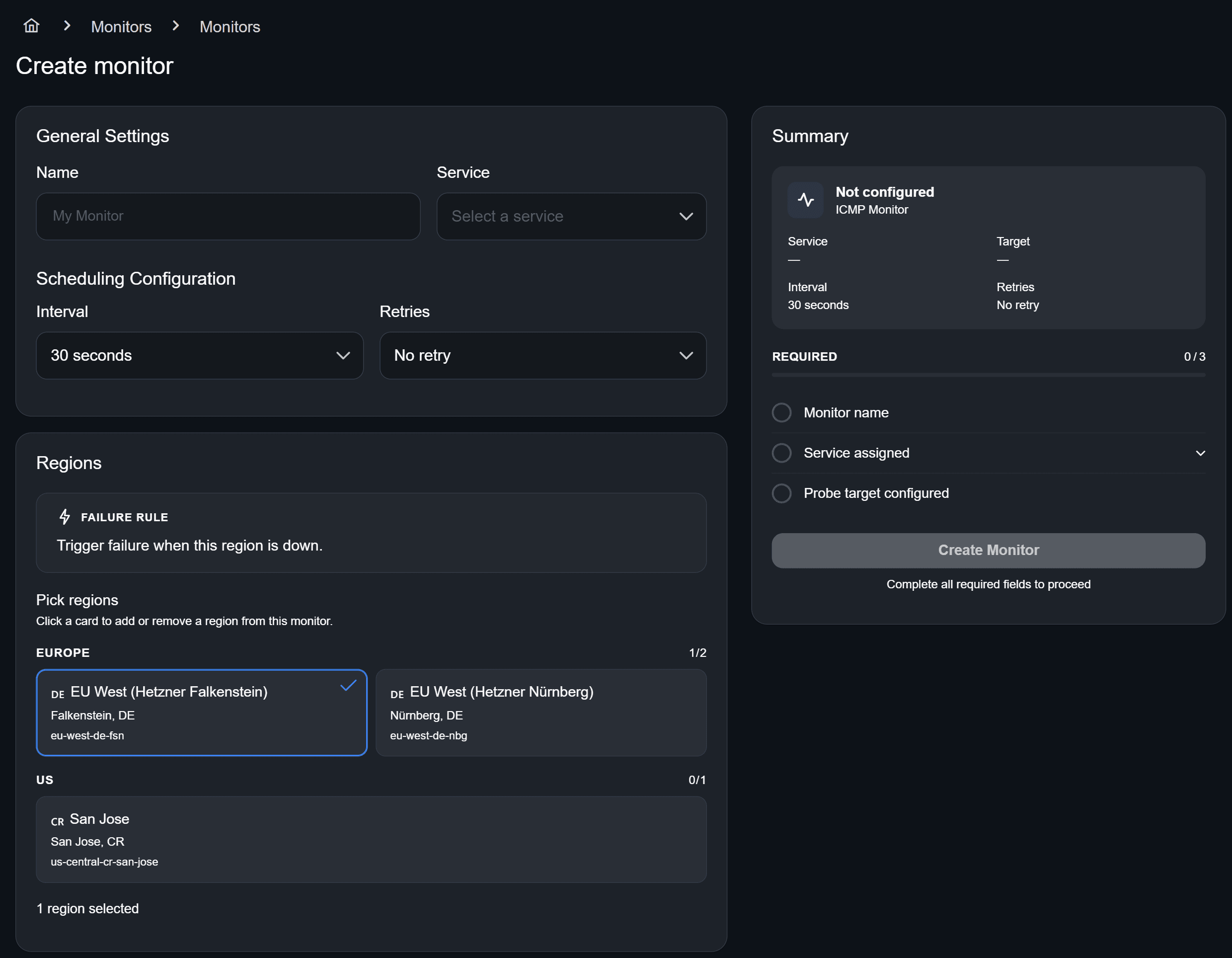Click the US '0/1' counter
This screenshot has width=1232, height=958.
pos(697,780)
